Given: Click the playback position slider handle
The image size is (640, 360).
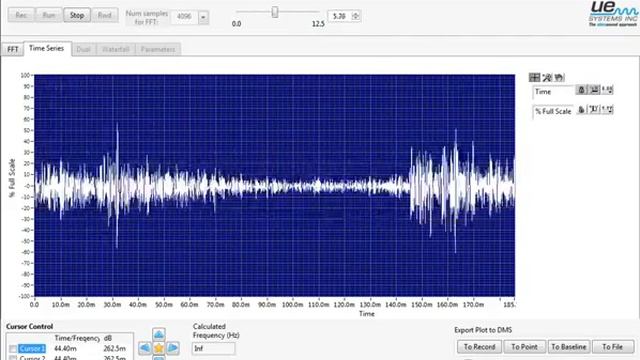Looking at the screenshot, I should point(275,12).
